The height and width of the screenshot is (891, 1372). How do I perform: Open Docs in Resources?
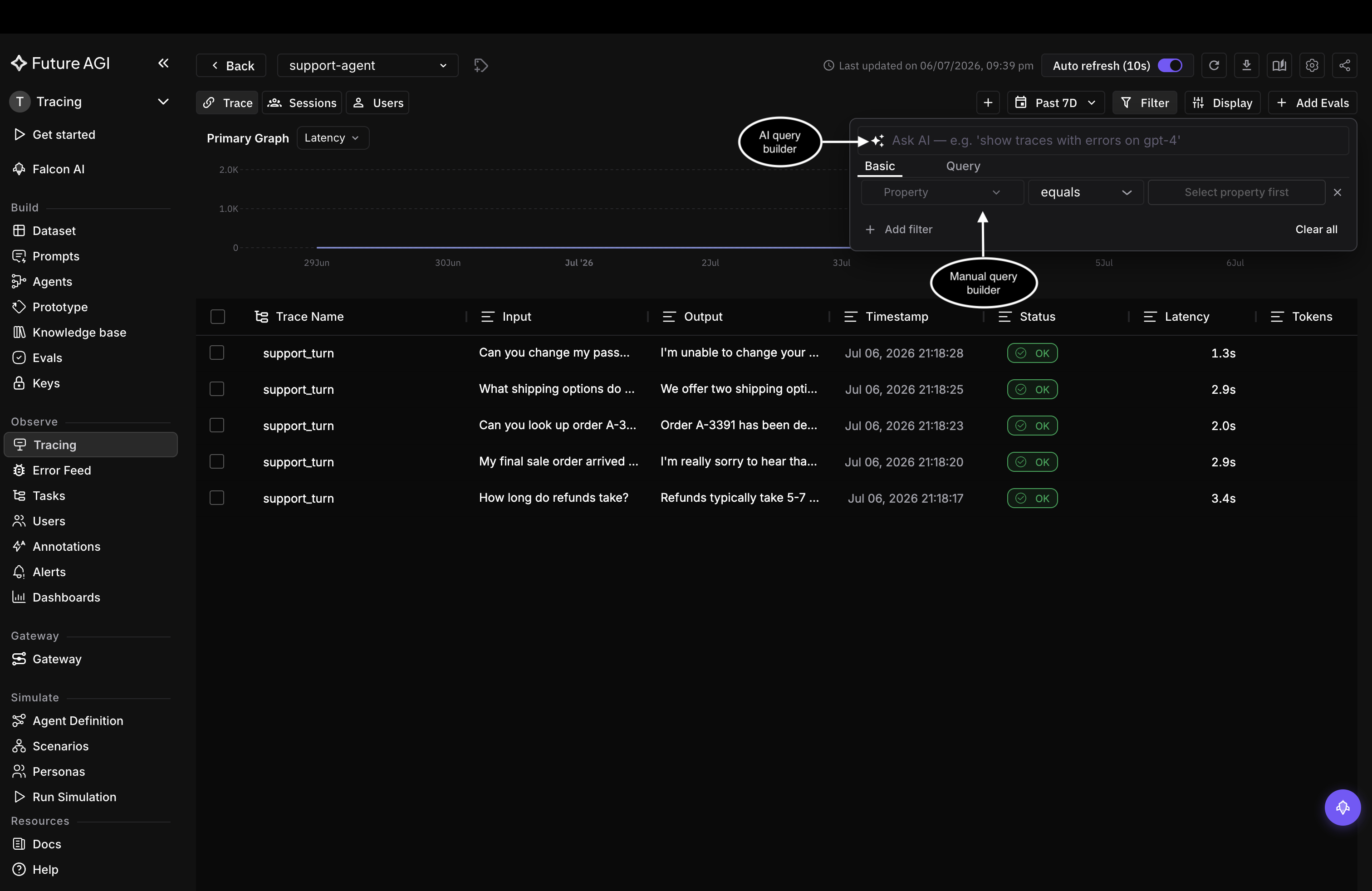47,844
